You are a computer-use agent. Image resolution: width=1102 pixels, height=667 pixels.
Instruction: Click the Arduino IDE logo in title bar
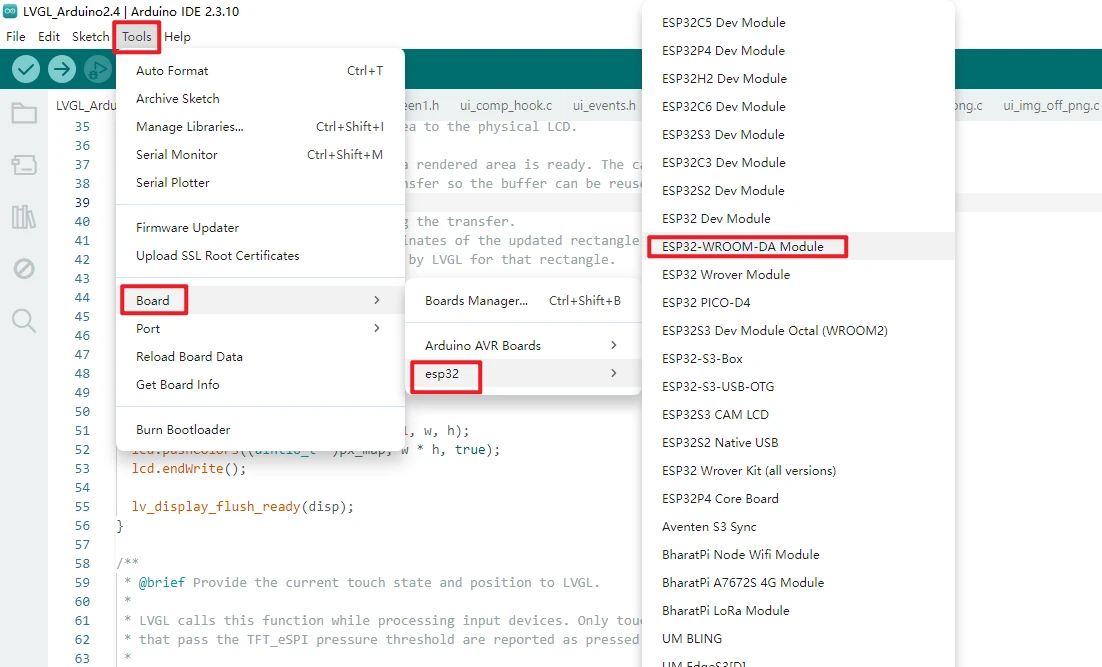click(x=10, y=11)
